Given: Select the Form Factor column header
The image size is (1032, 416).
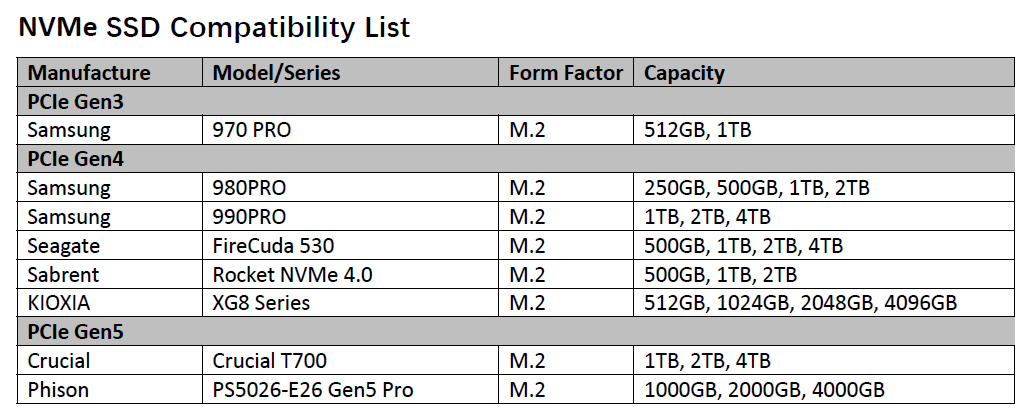Looking at the screenshot, I should click(x=566, y=72).
